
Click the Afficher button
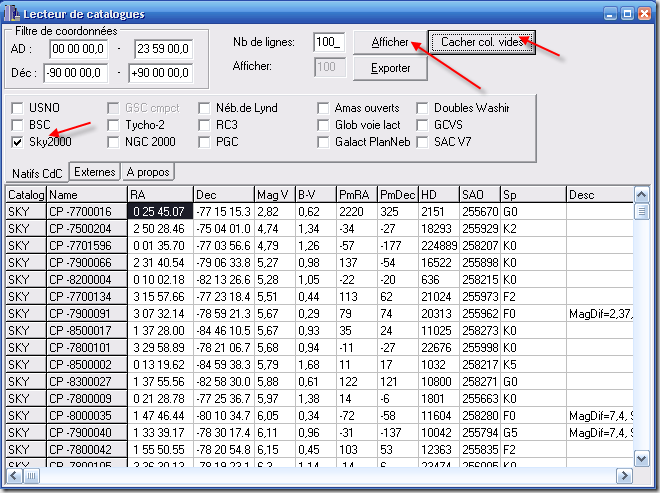[x=390, y=42]
